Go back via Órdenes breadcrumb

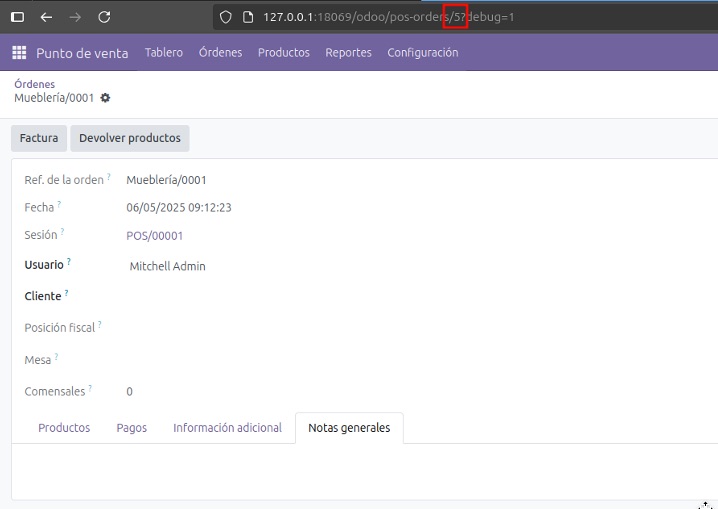point(35,84)
